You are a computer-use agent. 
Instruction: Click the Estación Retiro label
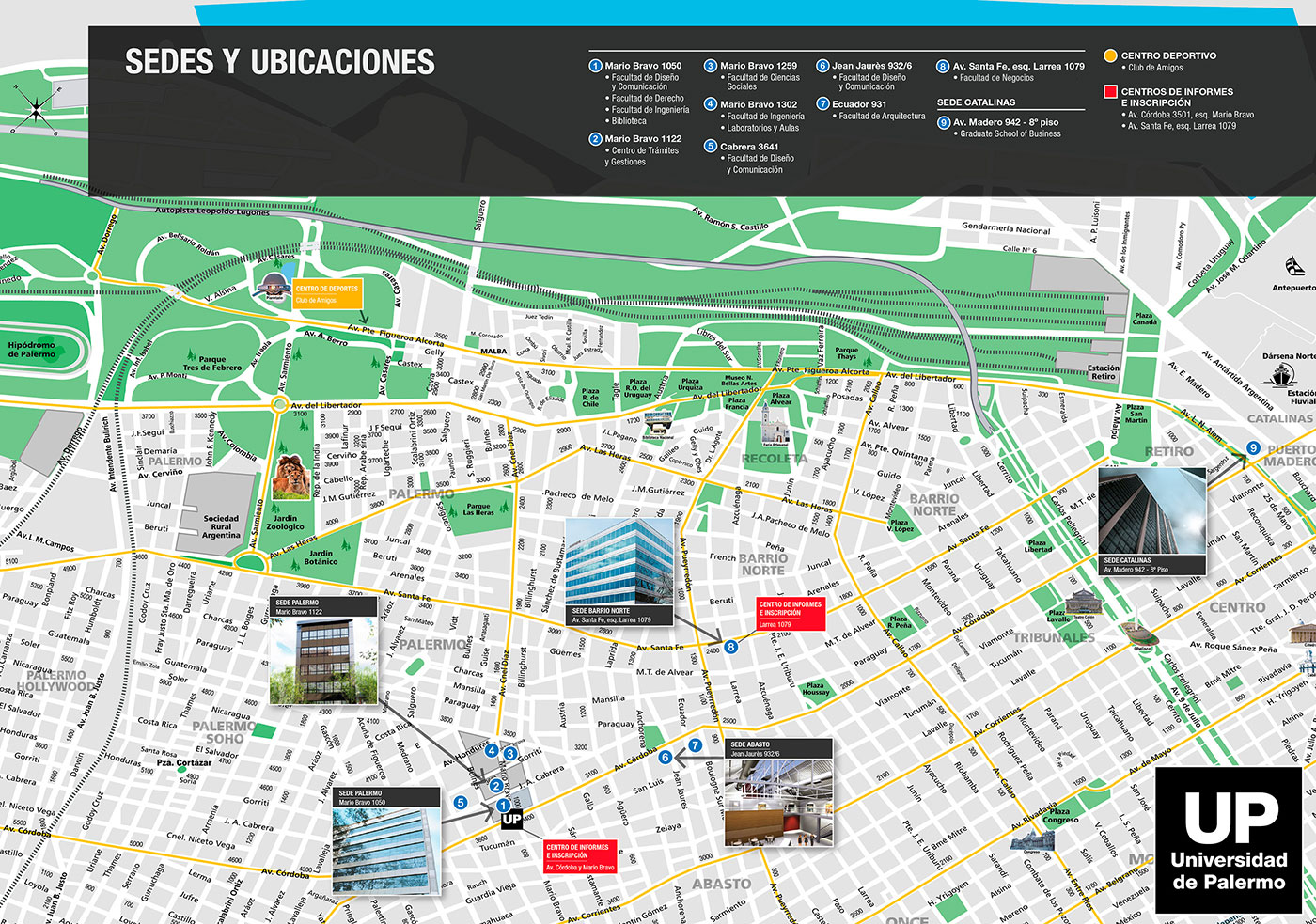pyautogui.click(x=1104, y=372)
